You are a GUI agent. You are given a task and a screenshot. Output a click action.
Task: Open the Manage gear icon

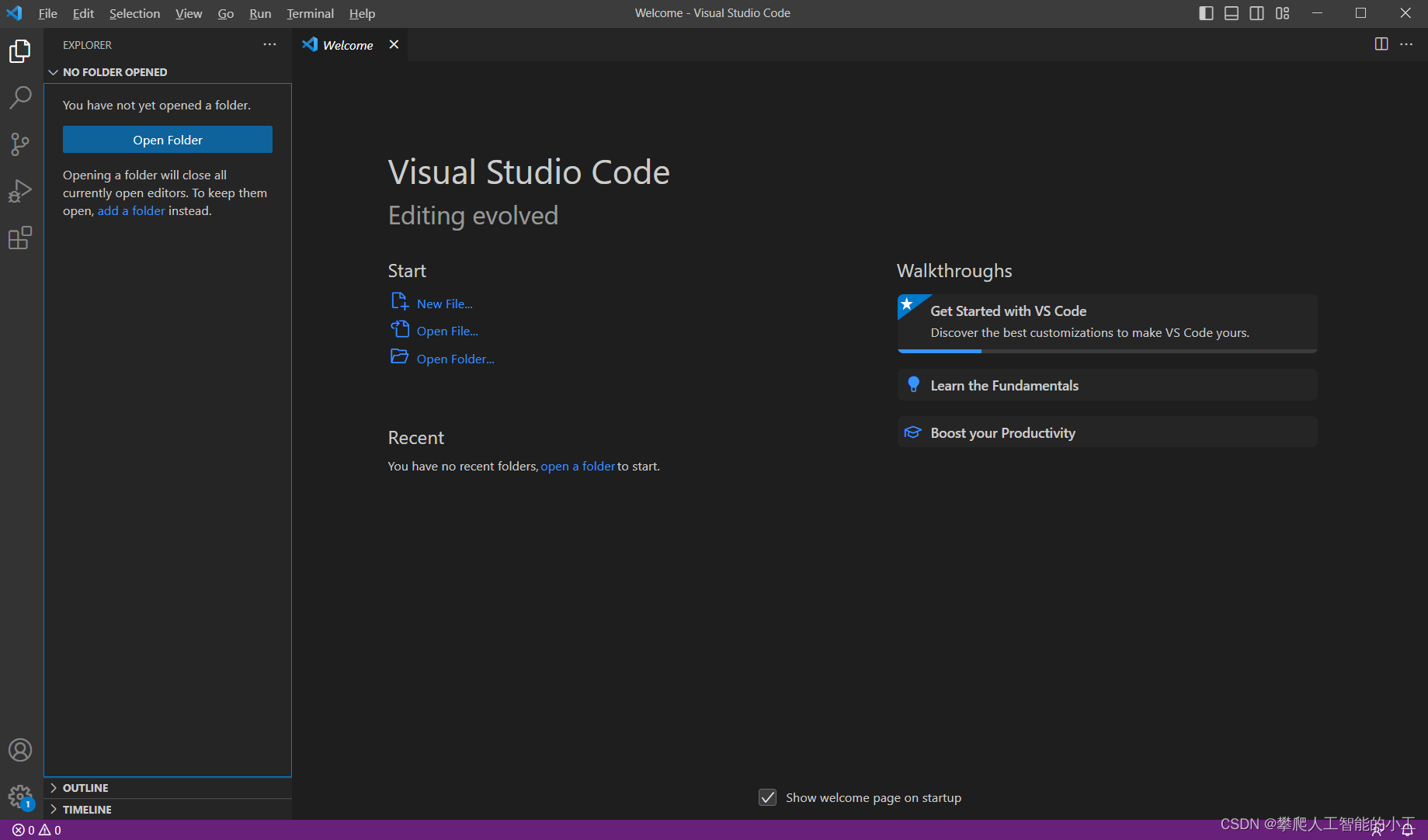click(20, 797)
